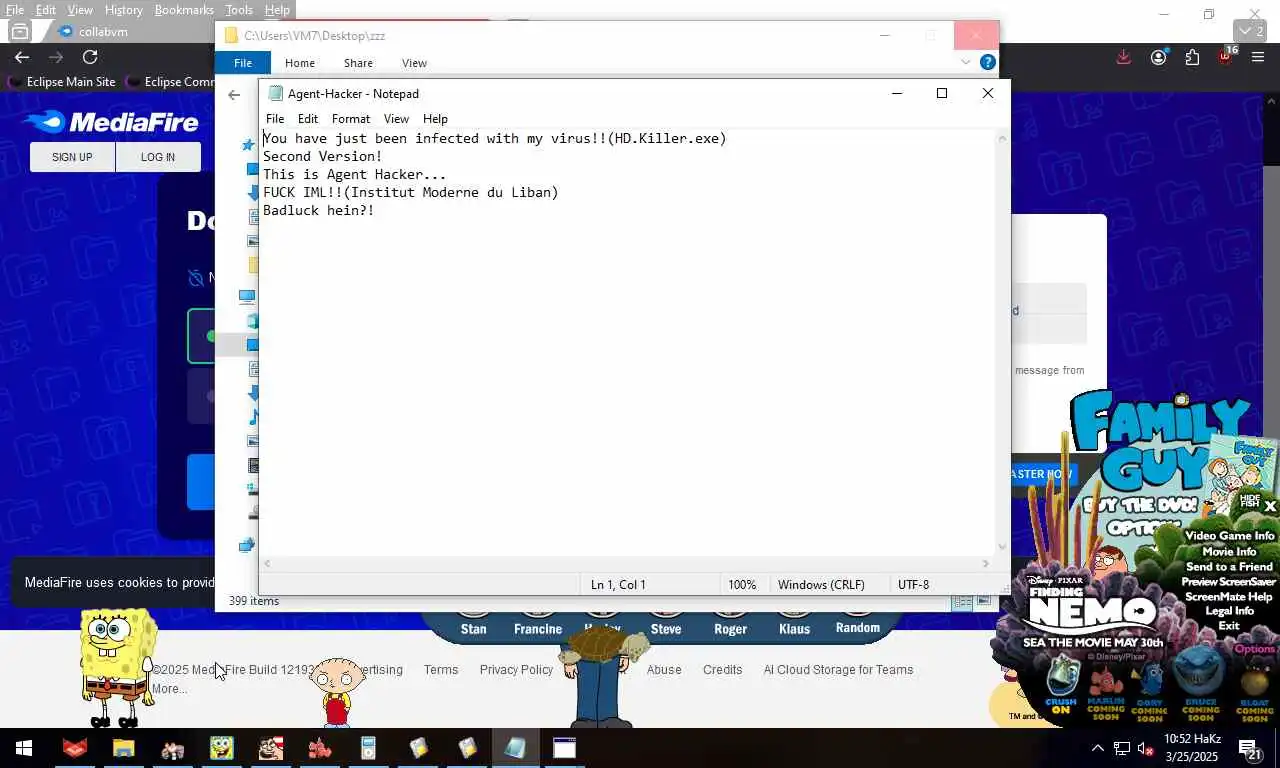Open the Share tab in File Explorer
The width and height of the screenshot is (1280, 768).
click(x=358, y=63)
